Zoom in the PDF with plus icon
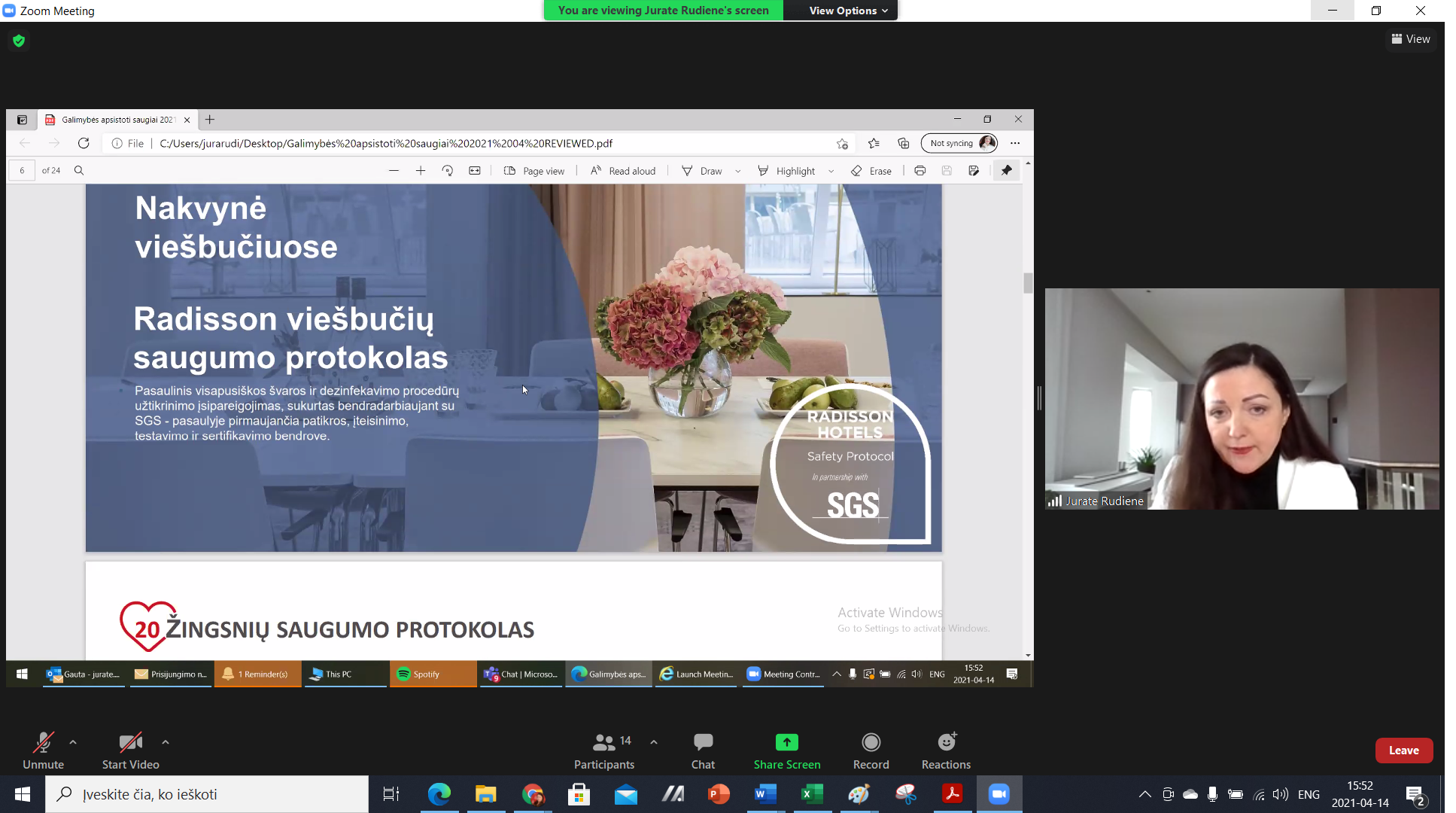The height and width of the screenshot is (813, 1456). pos(421,171)
